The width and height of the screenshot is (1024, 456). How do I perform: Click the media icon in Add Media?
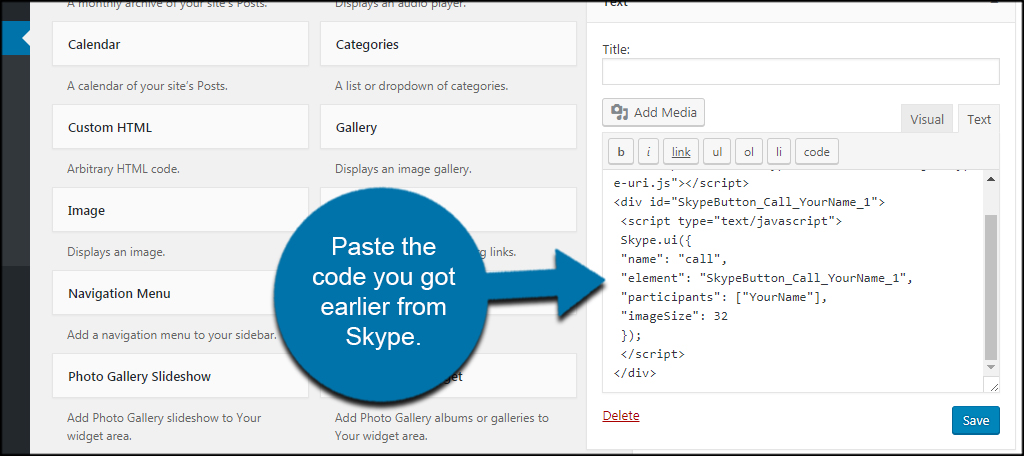pos(619,112)
